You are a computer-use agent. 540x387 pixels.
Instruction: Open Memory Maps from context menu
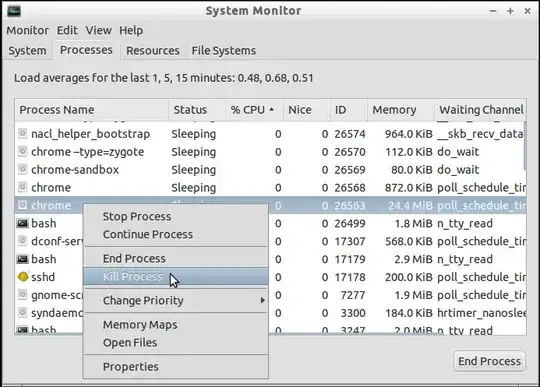(x=176, y=325)
